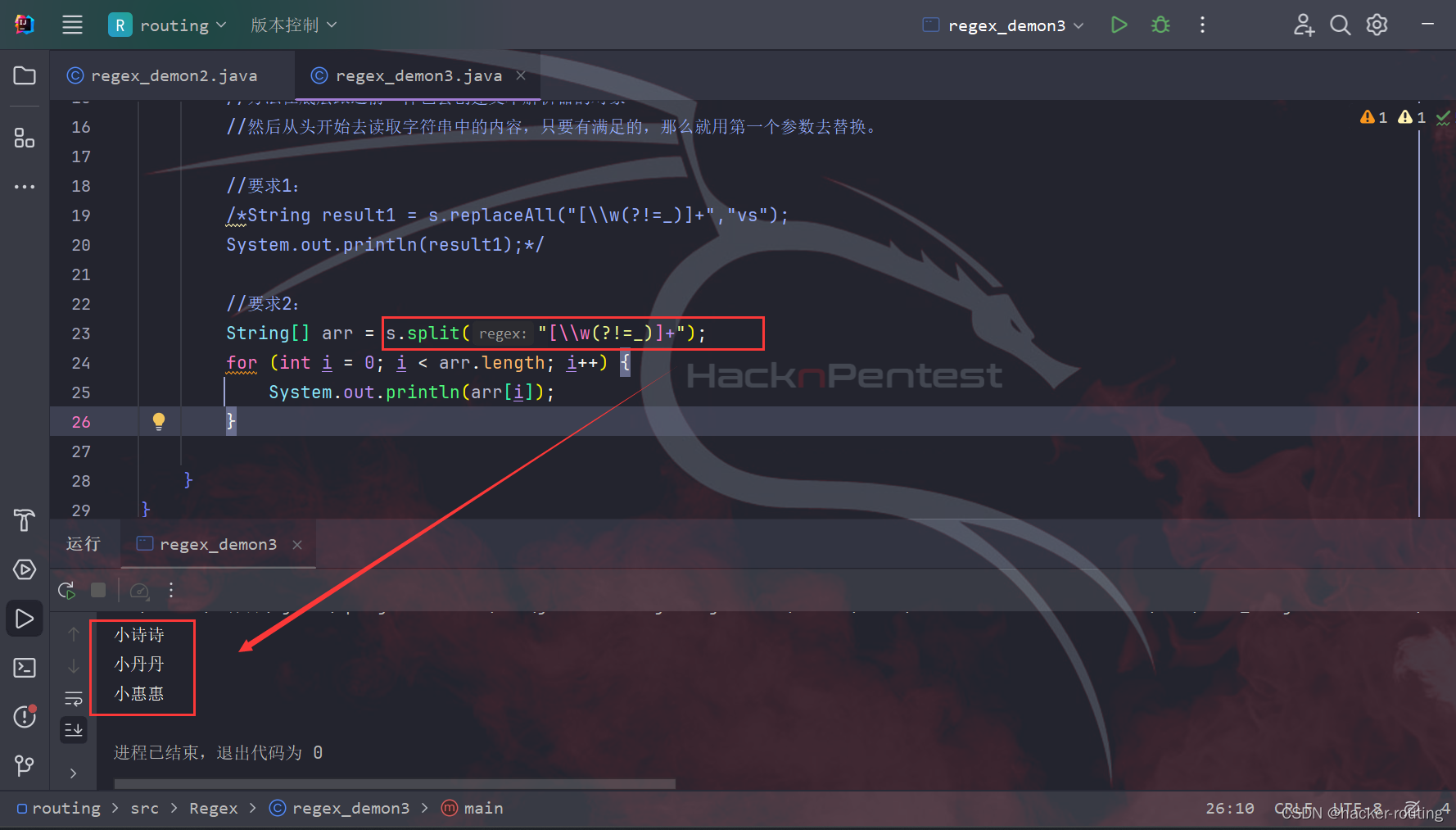
Task: Rerun regex_demon3 in run panel
Action: coord(67,590)
